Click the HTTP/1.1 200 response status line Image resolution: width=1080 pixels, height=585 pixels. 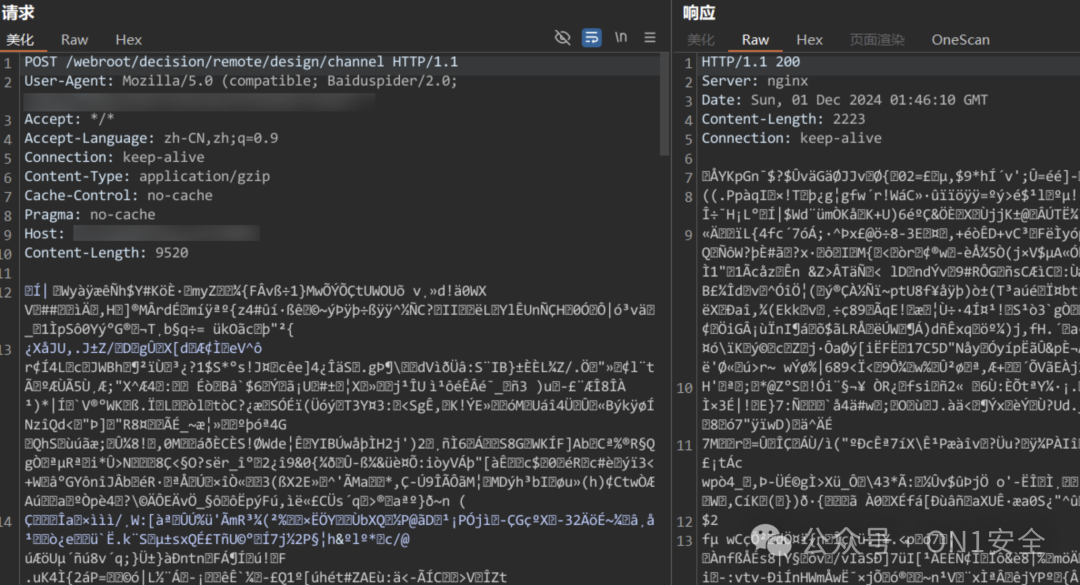coord(751,62)
